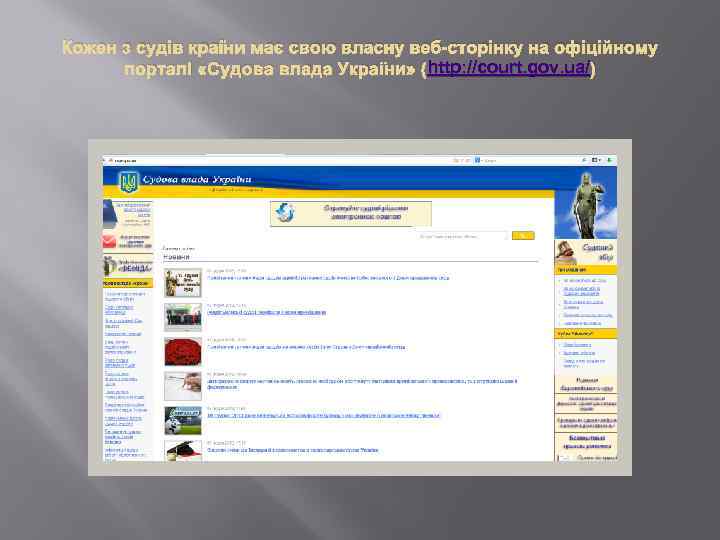Open the hand writing with pen thumbnail

(x=183, y=386)
